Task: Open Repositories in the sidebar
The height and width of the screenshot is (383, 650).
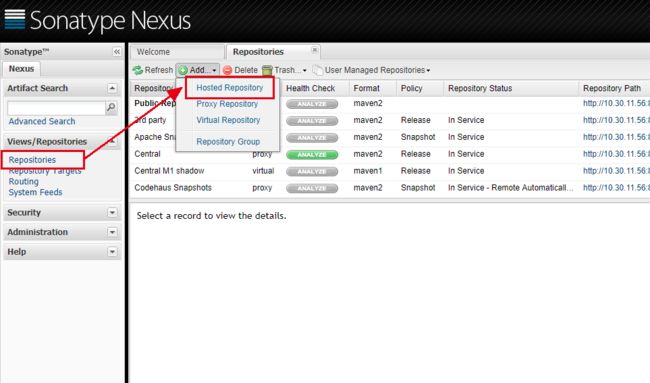Action: 32,160
